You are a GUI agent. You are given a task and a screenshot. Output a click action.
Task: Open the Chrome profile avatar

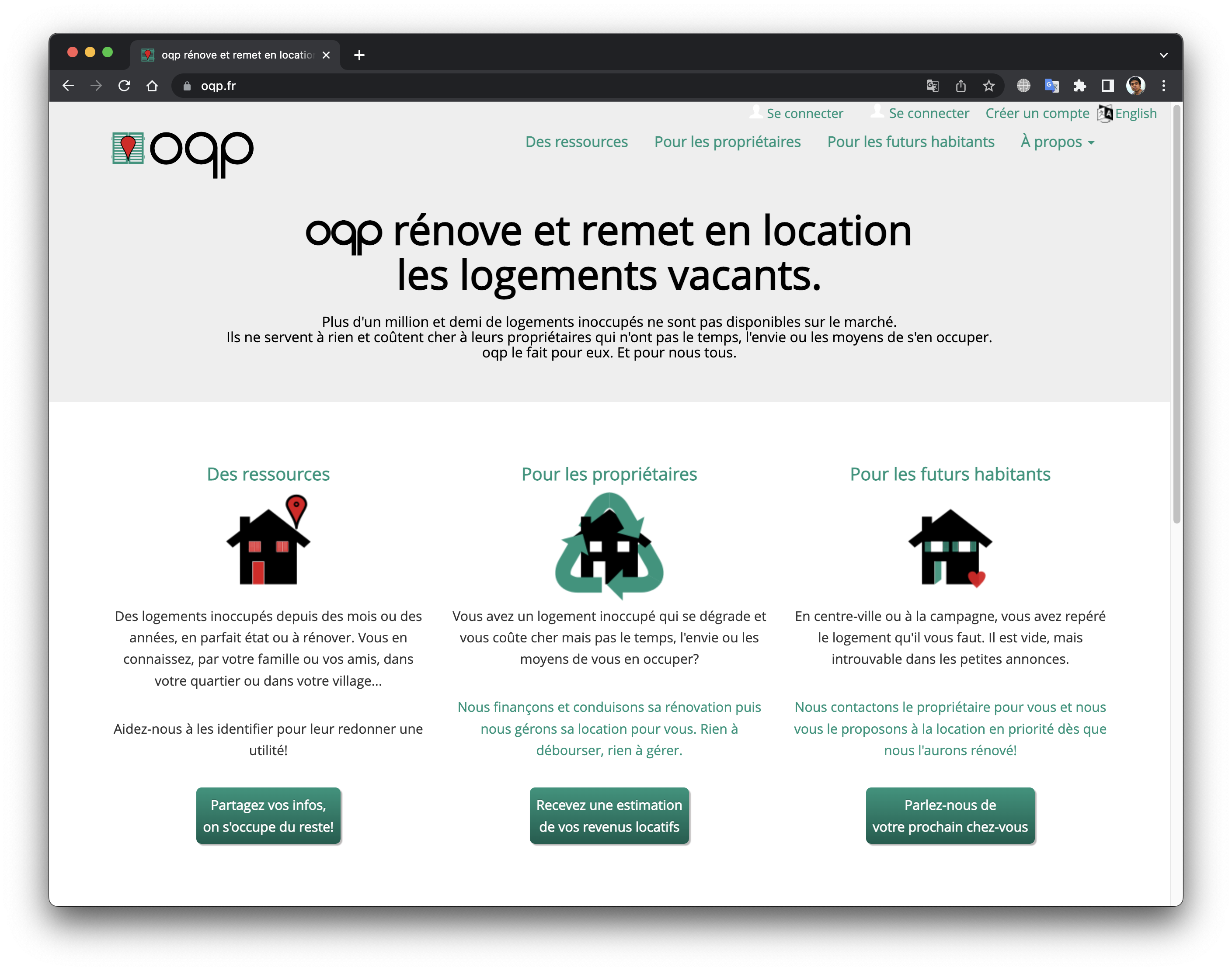1135,86
